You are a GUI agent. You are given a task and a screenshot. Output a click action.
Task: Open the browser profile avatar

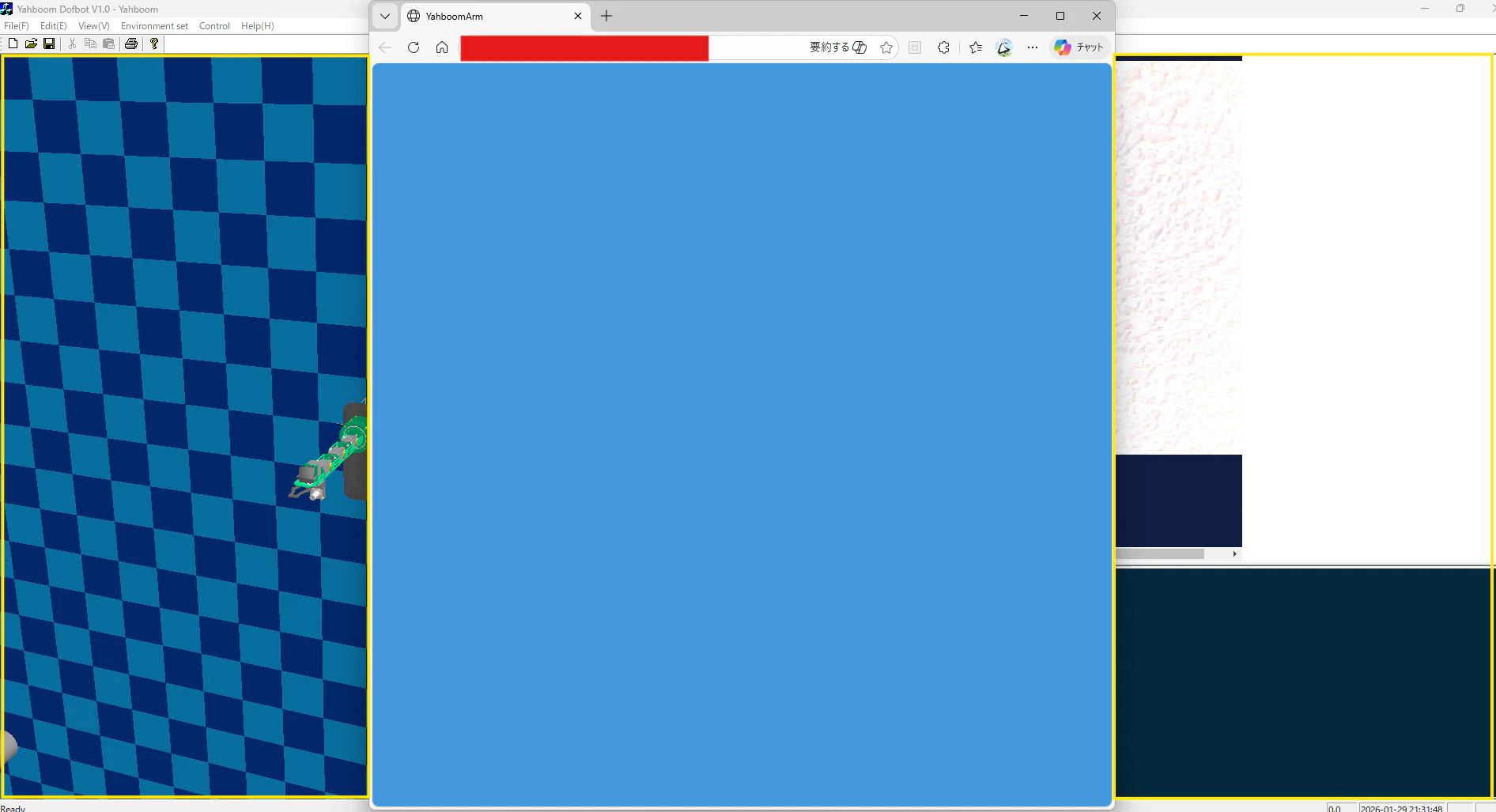(x=1004, y=47)
